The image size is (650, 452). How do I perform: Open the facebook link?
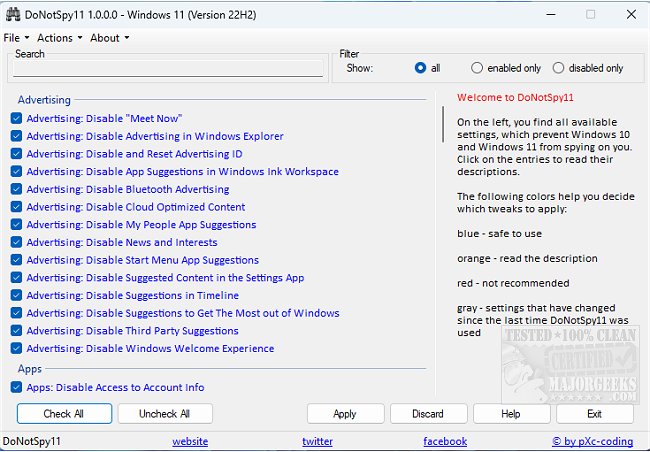(445, 442)
